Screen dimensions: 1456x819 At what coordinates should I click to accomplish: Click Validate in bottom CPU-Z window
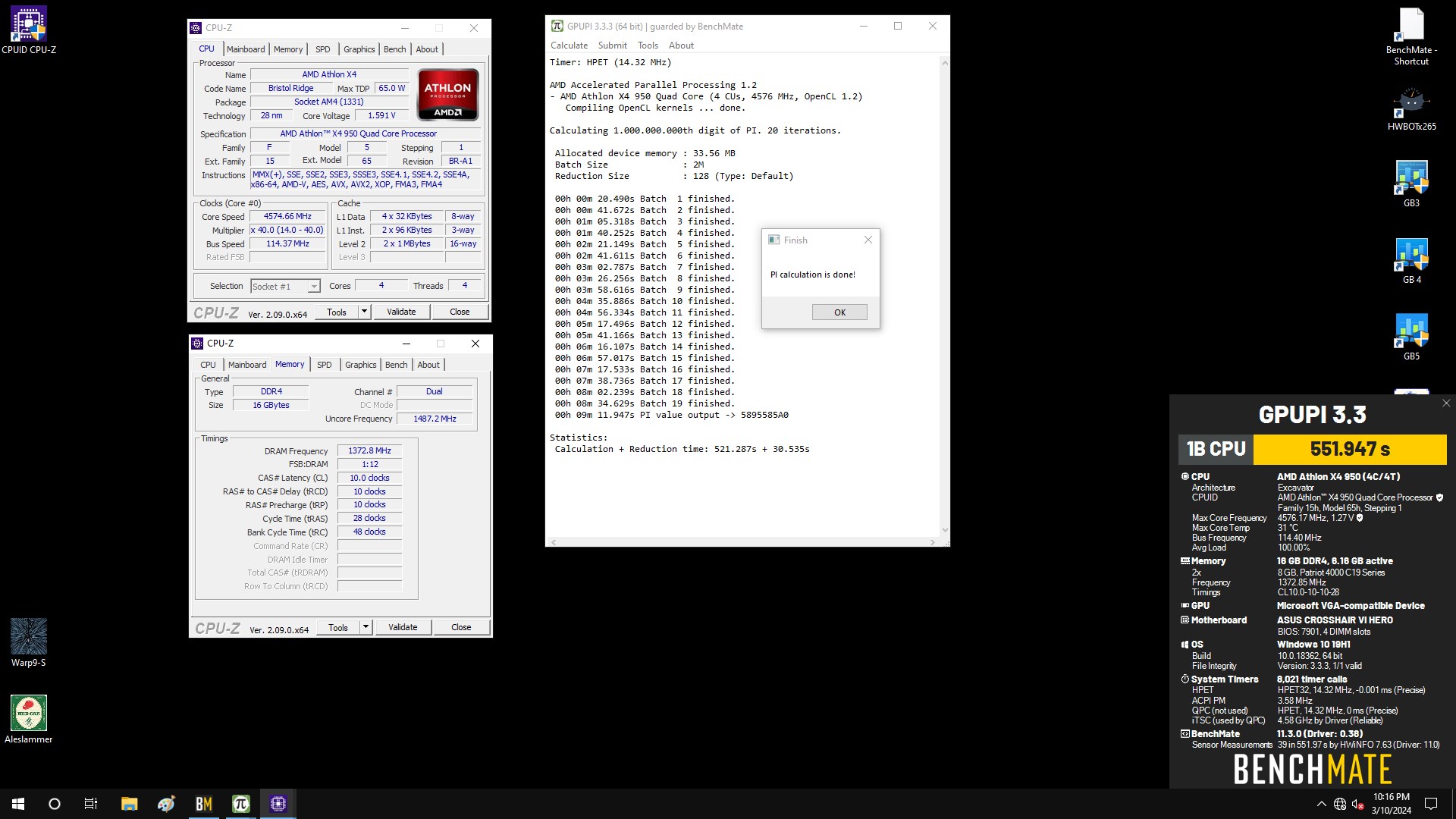(403, 627)
